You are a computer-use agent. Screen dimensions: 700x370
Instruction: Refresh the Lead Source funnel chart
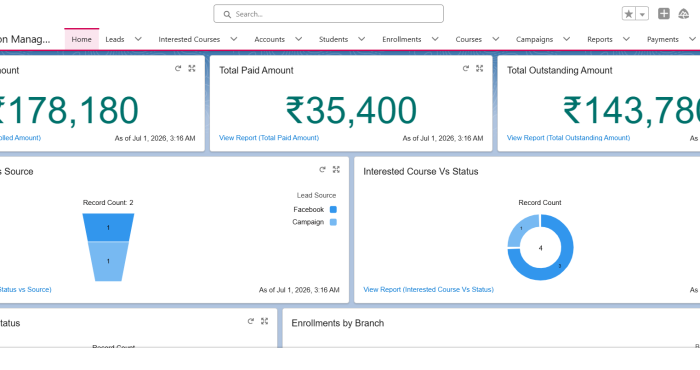tap(322, 170)
